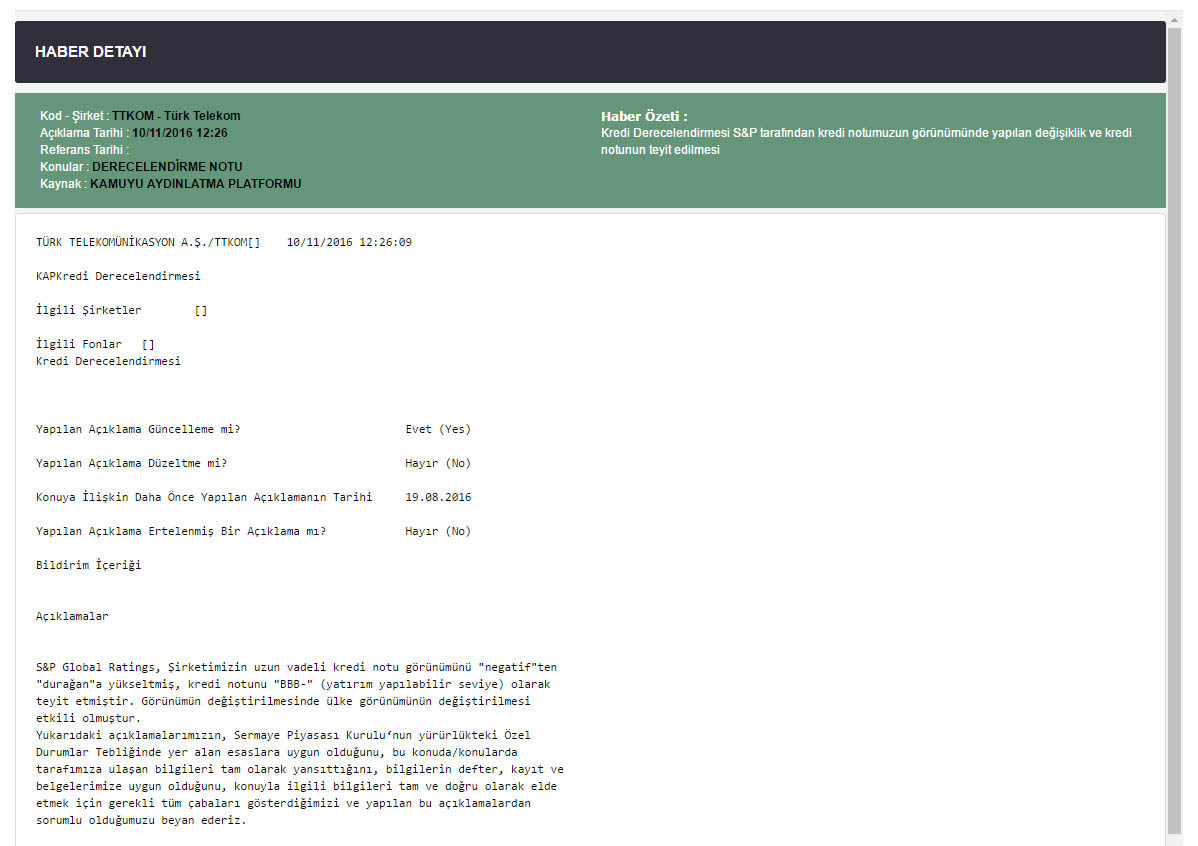Click the Bildirim İçeriği heading
The height and width of the screenshot is (846, 1198).
tap(89, 566)
